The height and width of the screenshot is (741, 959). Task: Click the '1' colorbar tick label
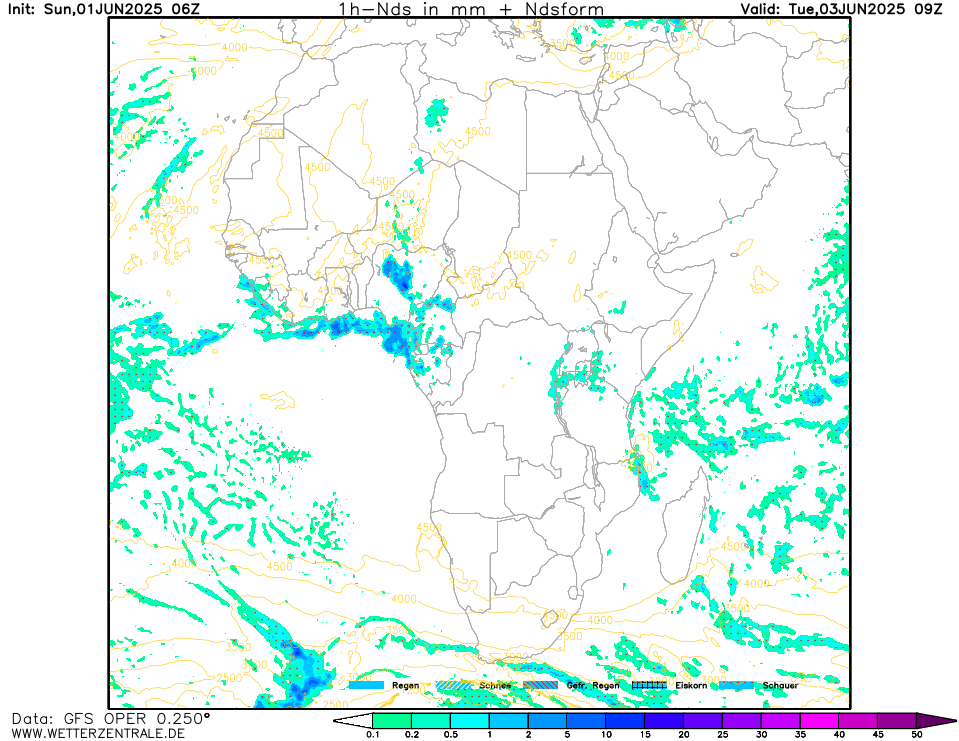click(x=489, y=735)
